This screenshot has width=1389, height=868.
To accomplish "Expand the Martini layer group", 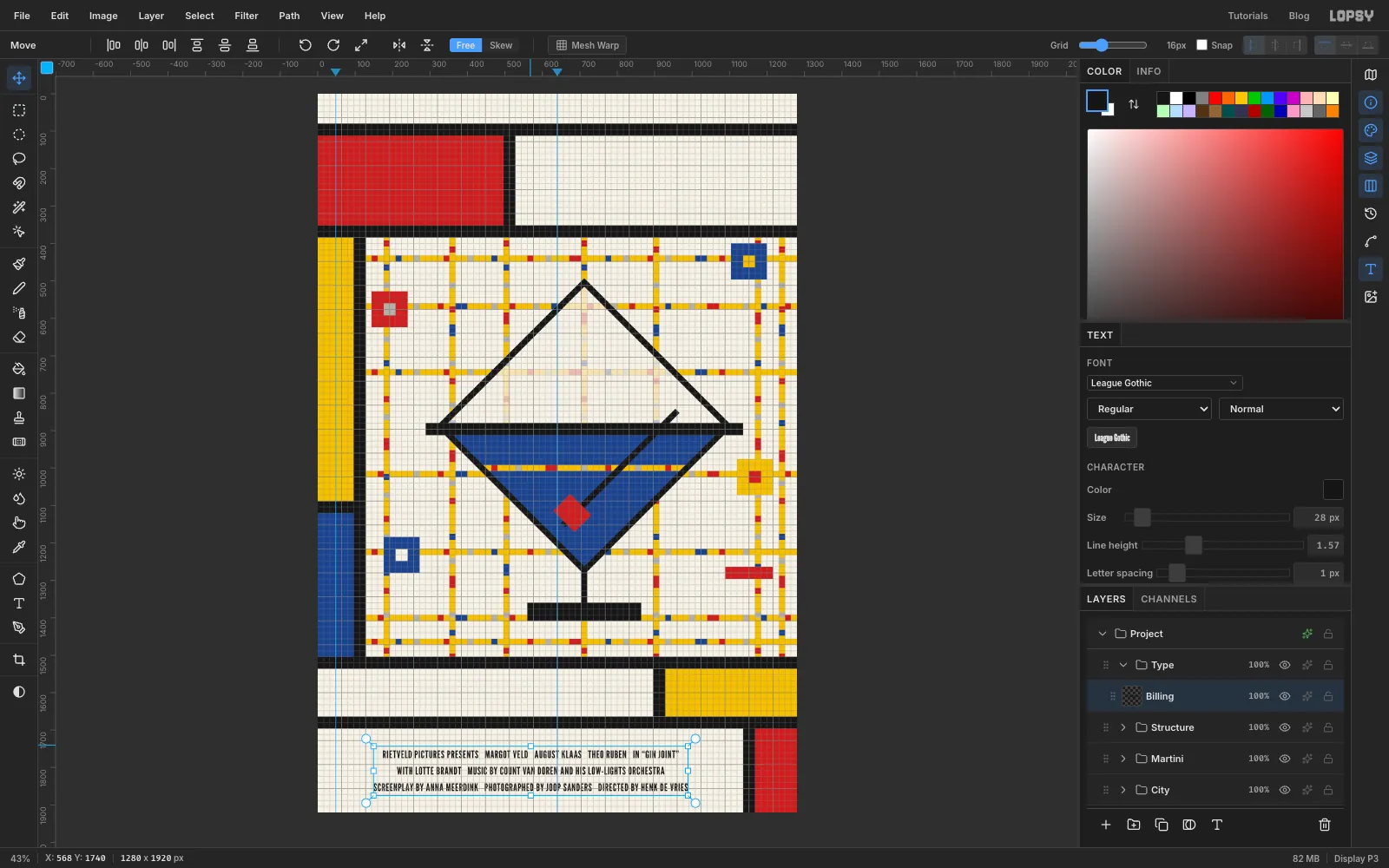I will [x=1123, y=759].
